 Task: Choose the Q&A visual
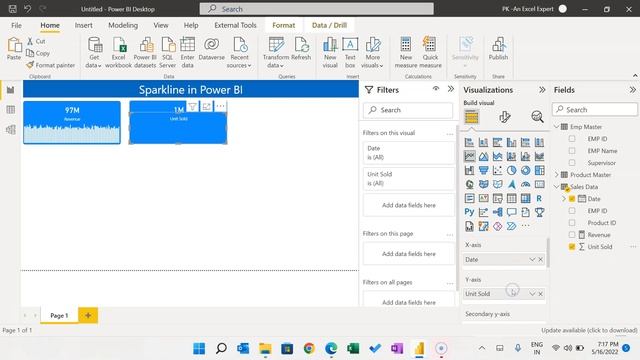tap(511, 212)
